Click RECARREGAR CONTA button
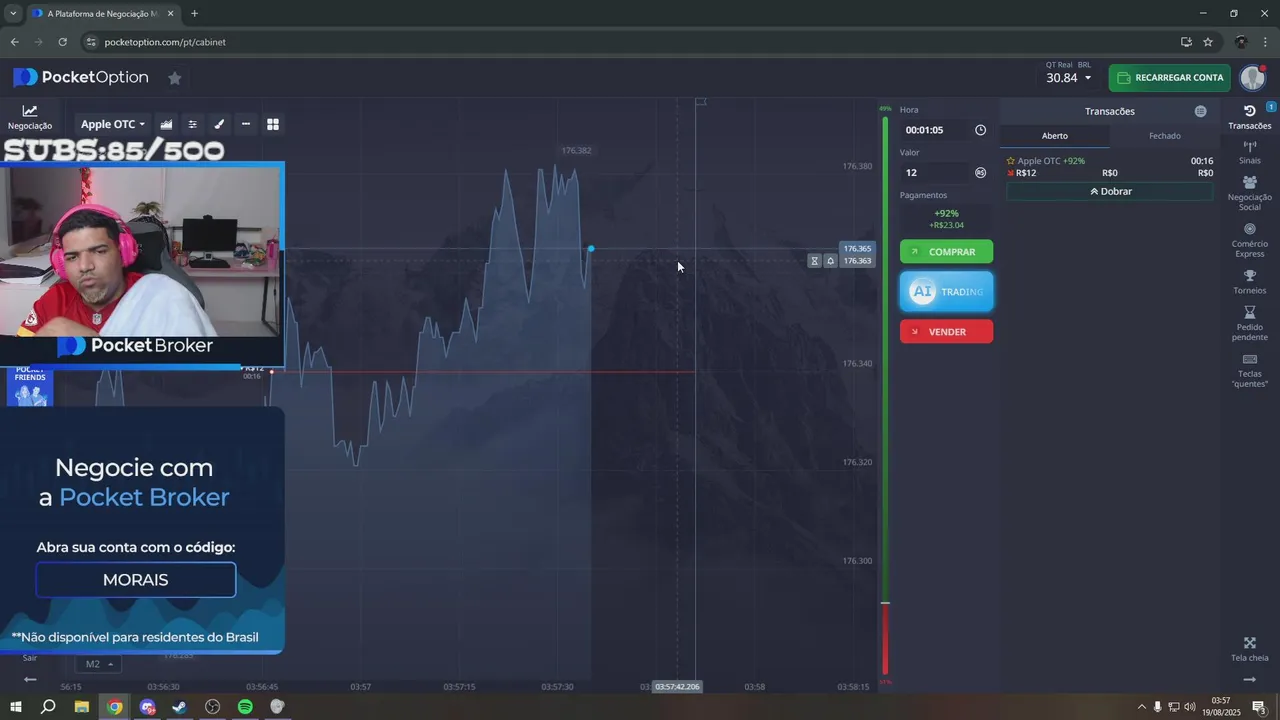The image size is (1280, 720). [x=1169, y=78]
